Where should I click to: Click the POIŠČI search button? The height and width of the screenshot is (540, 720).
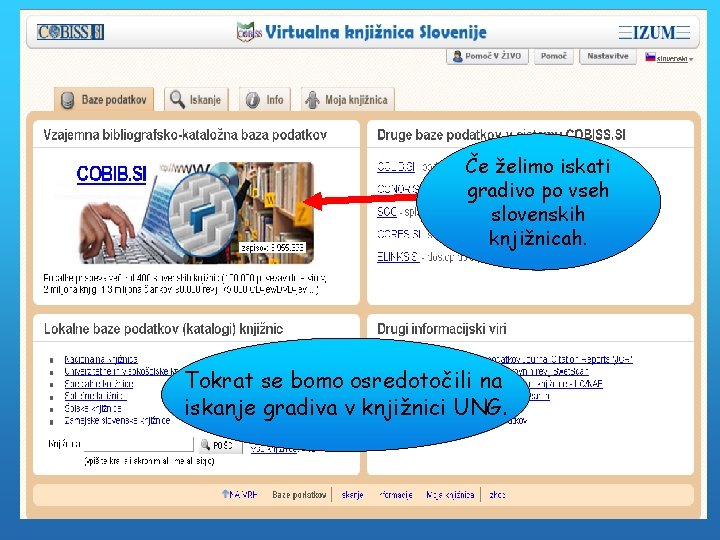220,444
